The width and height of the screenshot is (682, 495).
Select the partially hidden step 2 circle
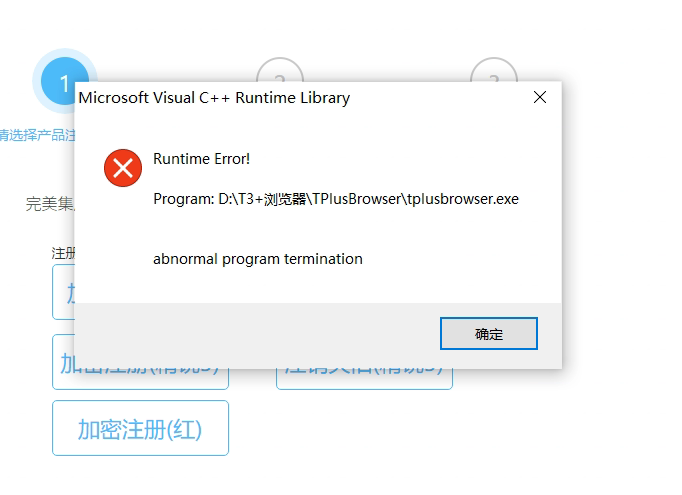click(x=280, y=70)
